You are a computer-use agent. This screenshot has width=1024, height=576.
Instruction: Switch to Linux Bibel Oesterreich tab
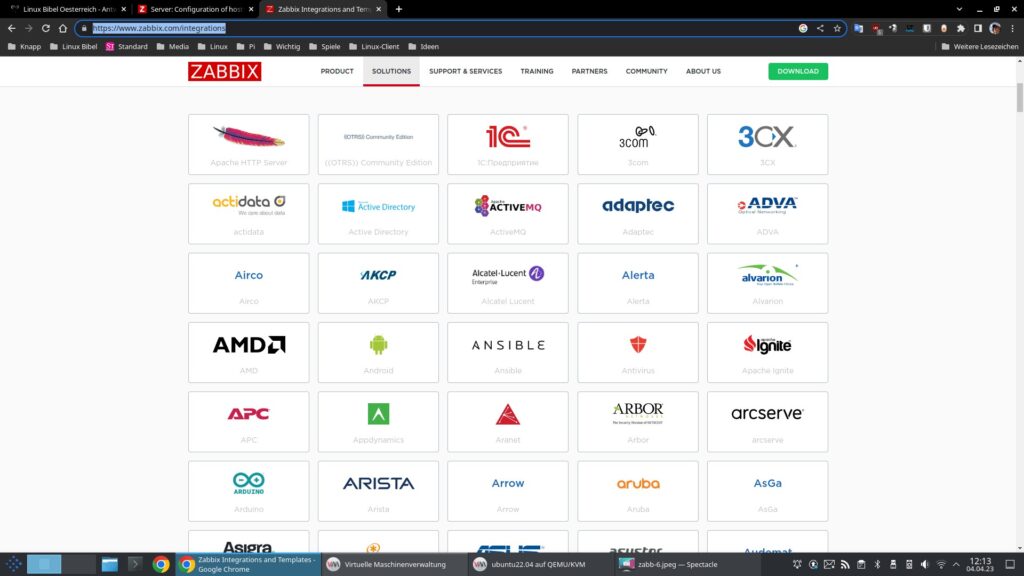[x=69, y=9]
